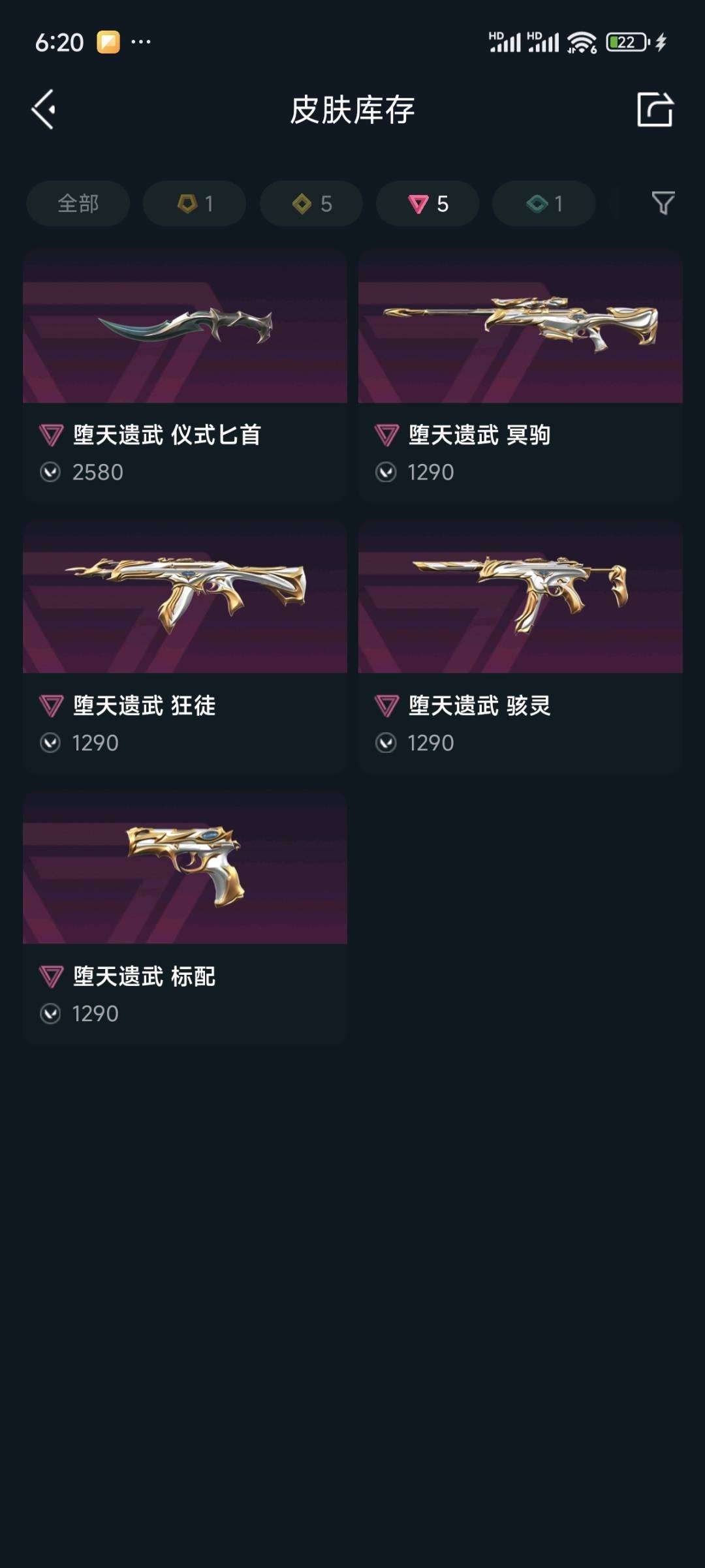Open the 标配 pistol skin image
The width and height of the screenshot is (705, 1568).
point(185,867)
